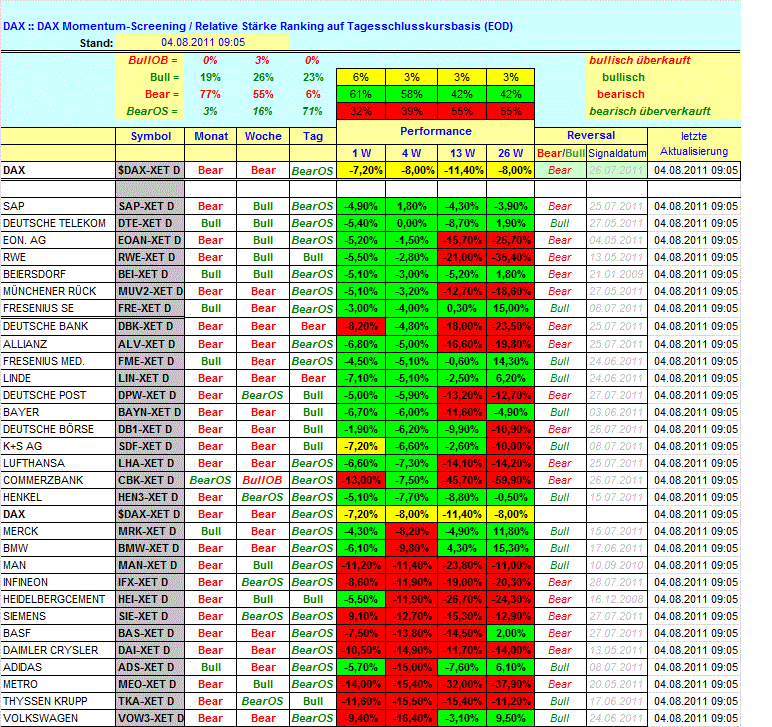Click the Stand date value cell
772x727 pixels.
coord(203,42)
